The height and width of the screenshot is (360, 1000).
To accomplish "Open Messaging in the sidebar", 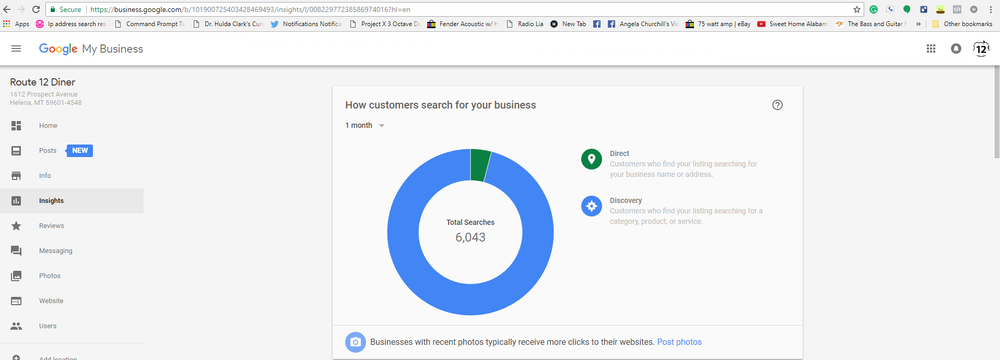I will click(71, 251).
